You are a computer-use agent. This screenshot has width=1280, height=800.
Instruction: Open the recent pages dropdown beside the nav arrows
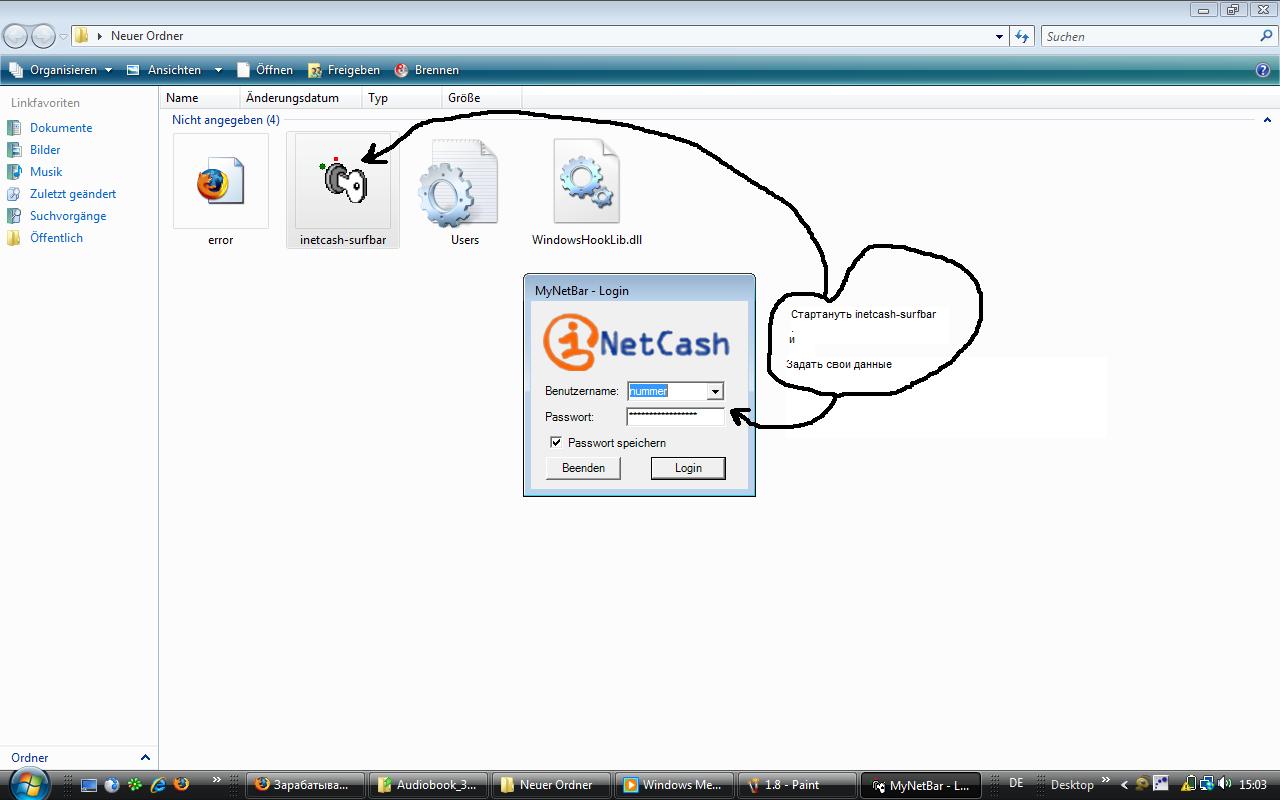(x=64, y=36)
